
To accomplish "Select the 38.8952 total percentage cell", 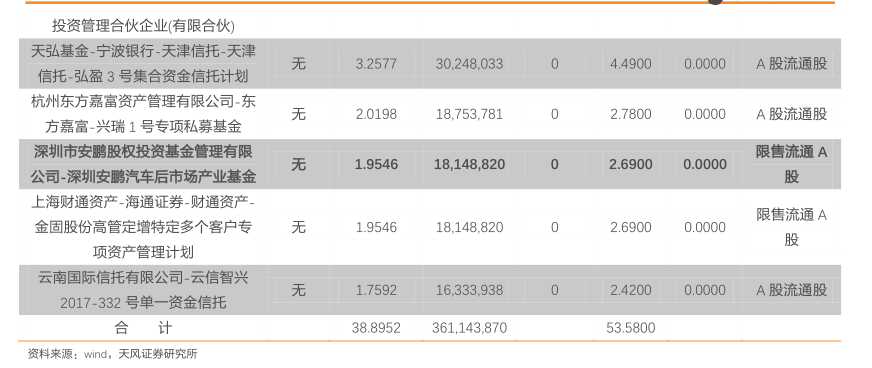I will point(376,328).
